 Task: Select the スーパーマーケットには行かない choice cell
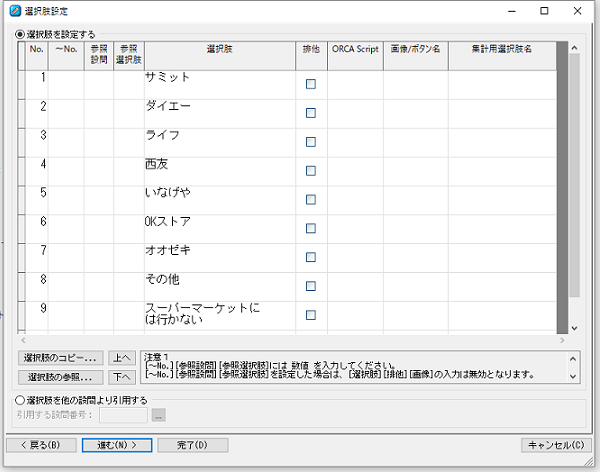click(x=220, y=316)
